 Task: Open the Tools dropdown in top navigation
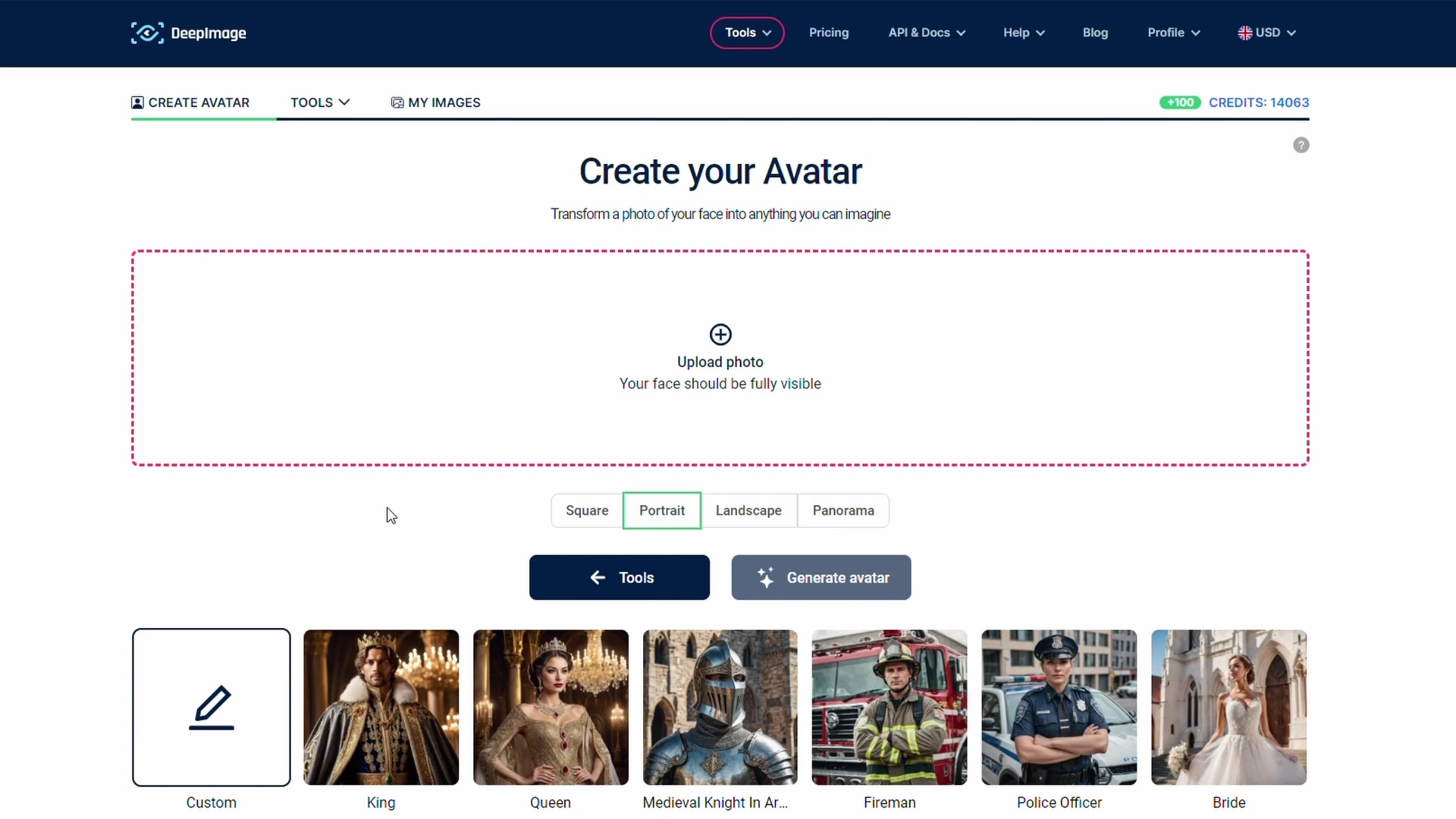point(747,33)
